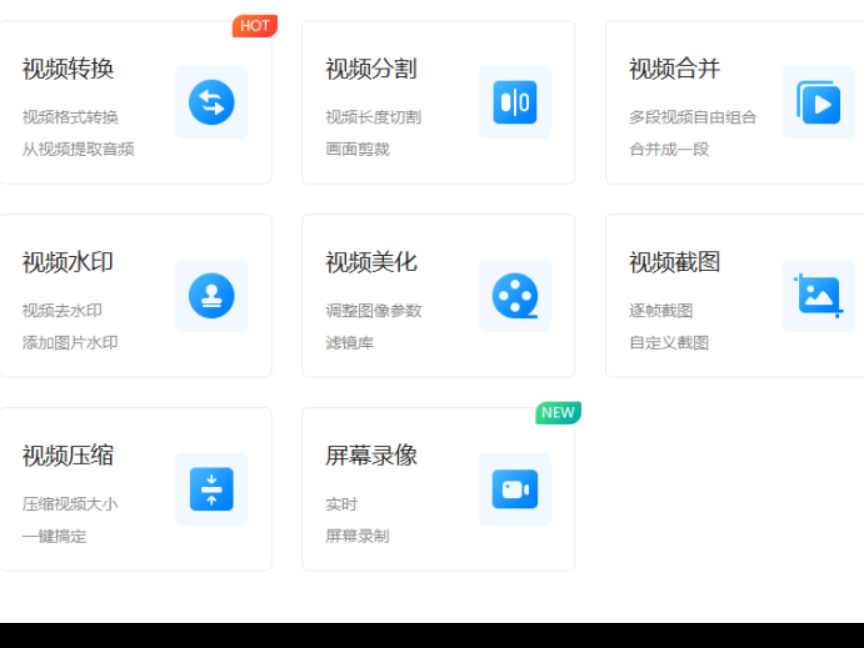Open the 视频截图 title
This screenshot has width=864, height=648.
pyautogui.click(x=674, y=263)
